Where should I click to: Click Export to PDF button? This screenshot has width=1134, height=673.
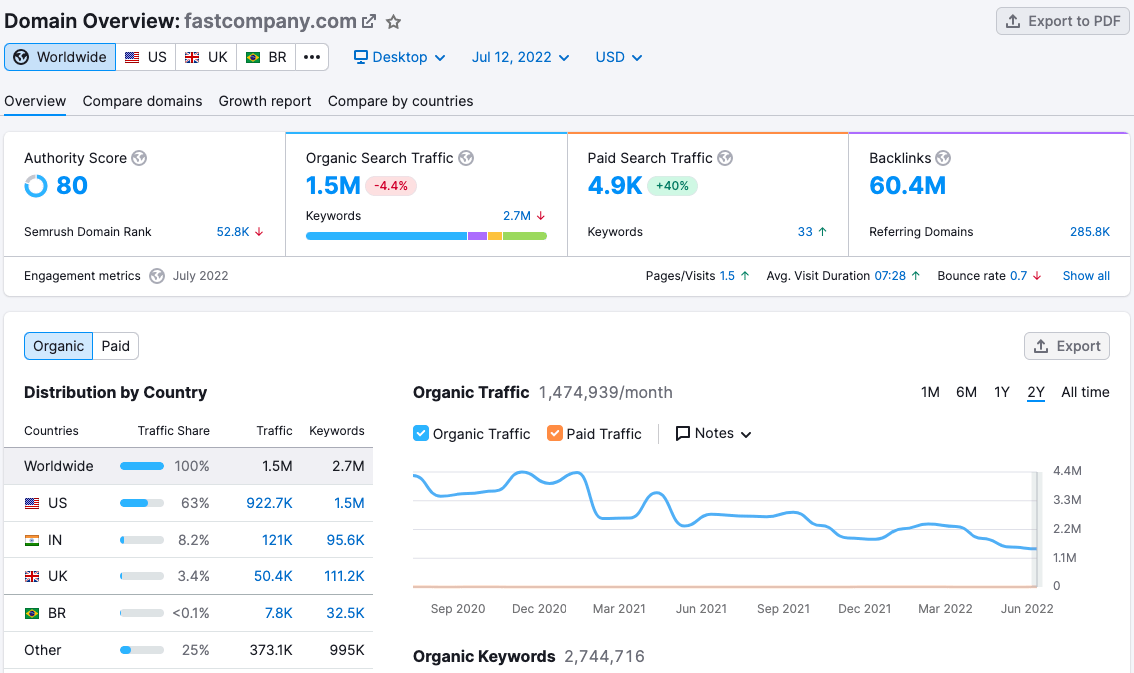pyautogui.click(x=1062, y=21)
